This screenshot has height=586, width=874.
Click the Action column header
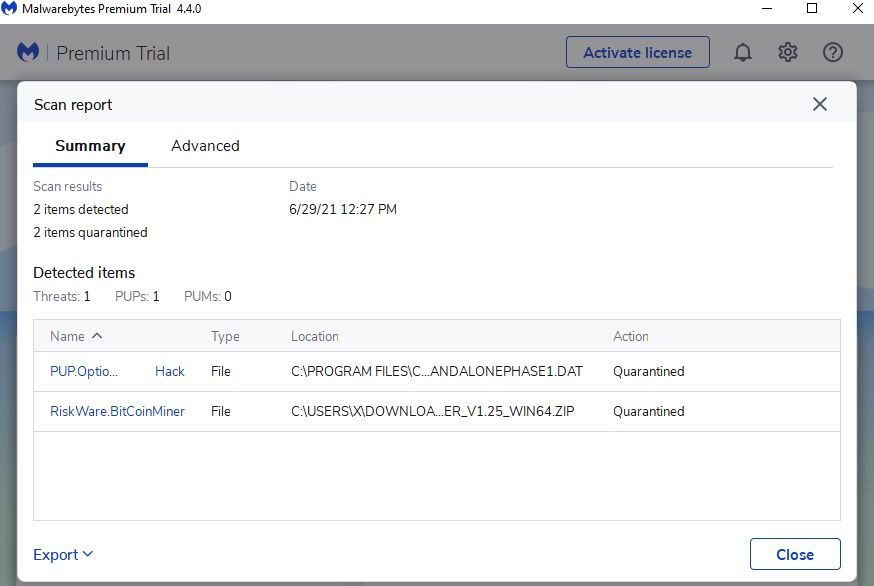(x=630, y=336)
